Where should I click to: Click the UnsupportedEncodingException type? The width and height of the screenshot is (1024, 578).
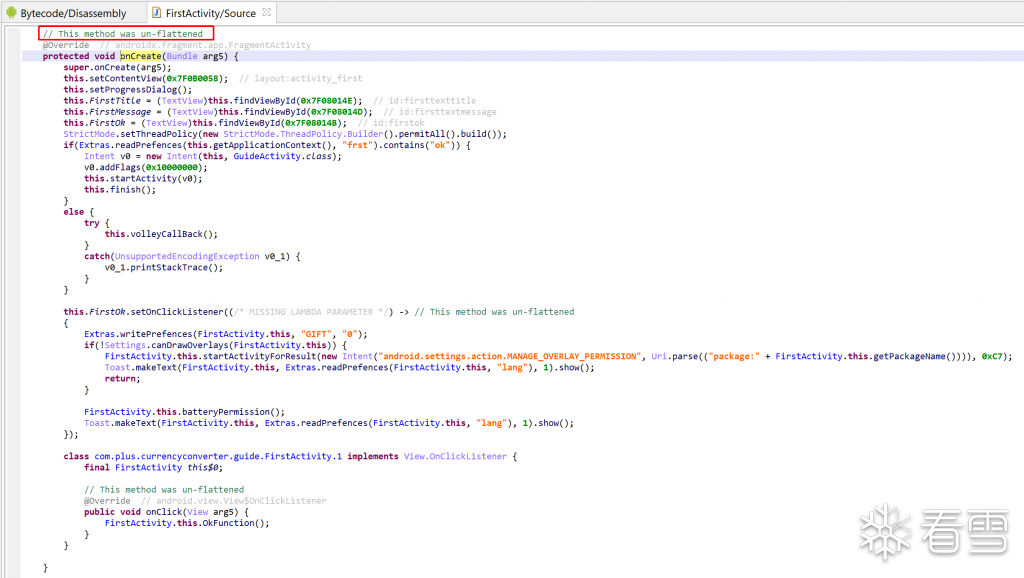coord(187,256)
